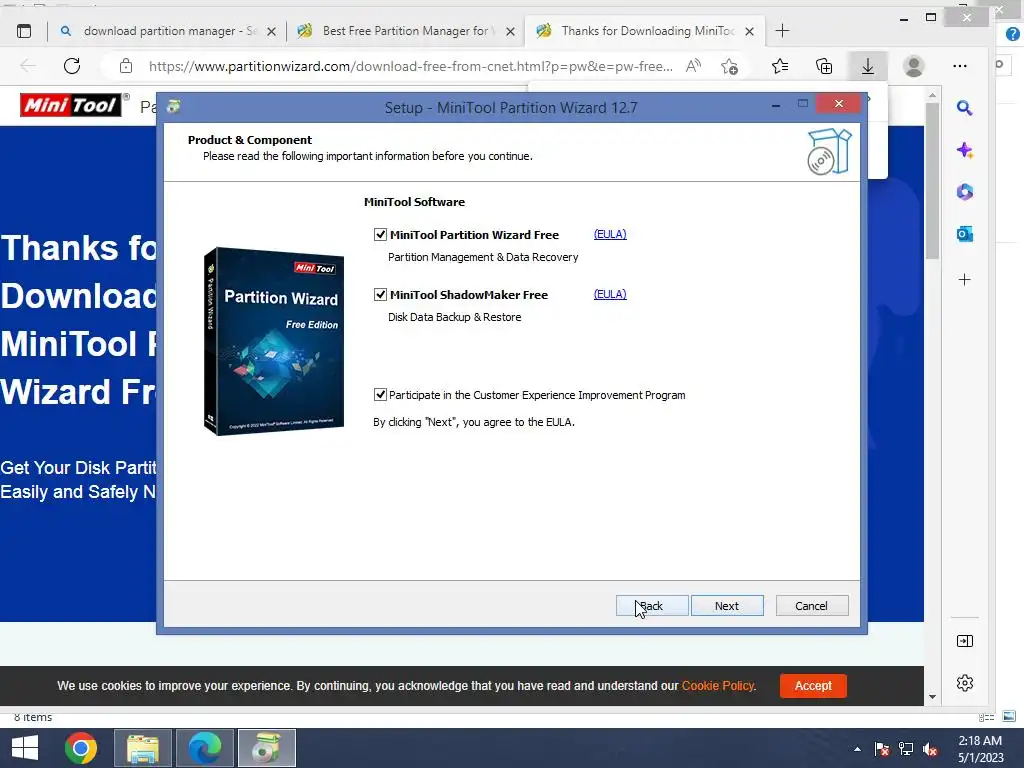The image size is (1024, 768).
Task: Click scrollbar down arrow on webpage
Action: [x=932, y=697]
